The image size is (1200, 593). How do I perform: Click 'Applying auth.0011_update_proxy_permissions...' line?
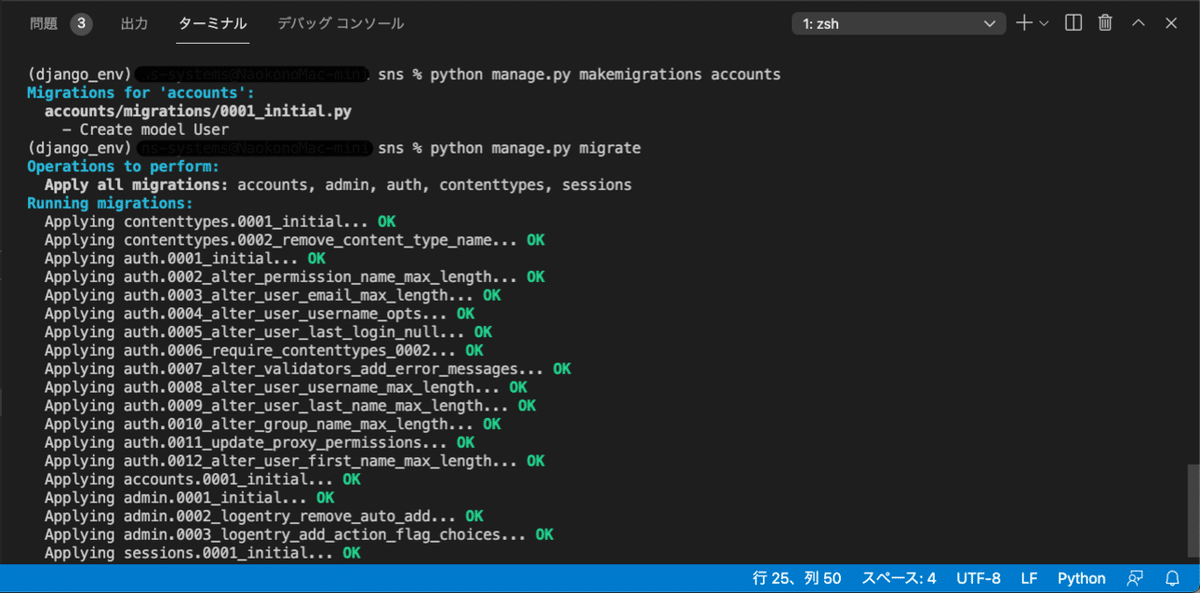coord(260,442)
